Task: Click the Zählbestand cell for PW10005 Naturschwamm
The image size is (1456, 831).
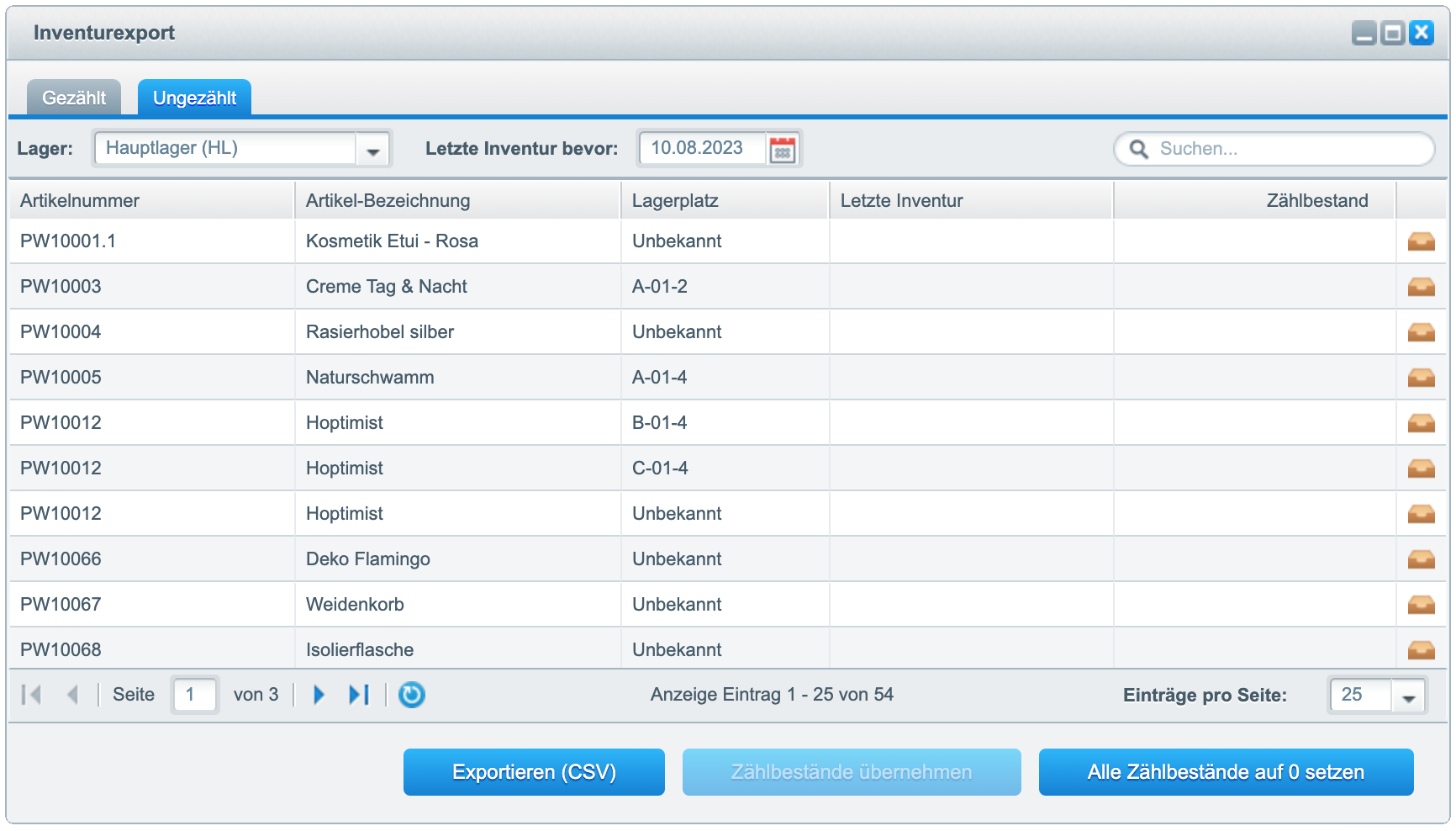Action: 1253,377
